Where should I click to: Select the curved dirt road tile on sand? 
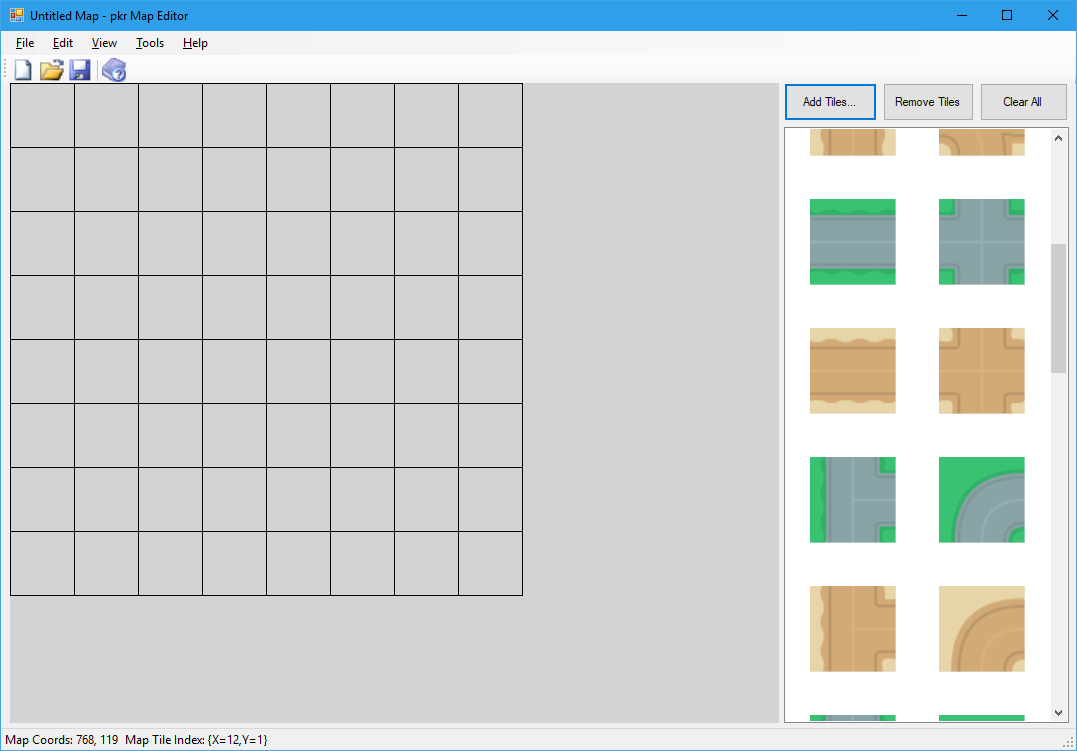click(x=981, y=629)
